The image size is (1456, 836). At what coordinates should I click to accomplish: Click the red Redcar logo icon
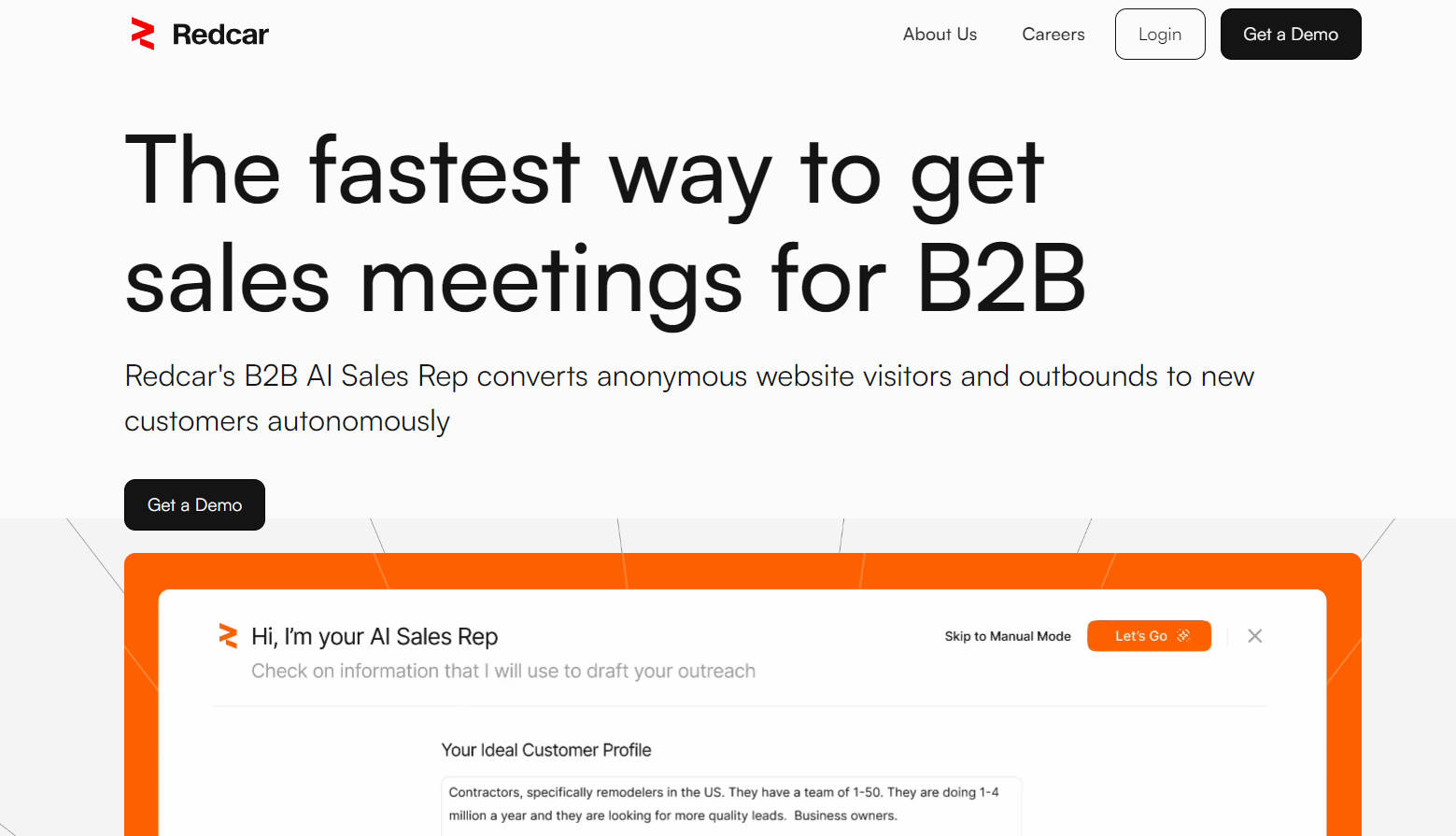(143, 35)
